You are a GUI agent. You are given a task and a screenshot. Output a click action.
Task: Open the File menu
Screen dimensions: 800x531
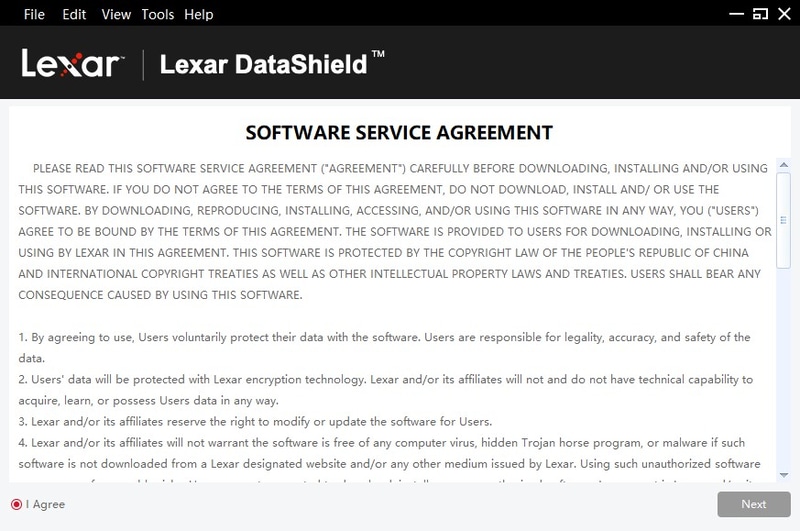(x=34, y=15)
